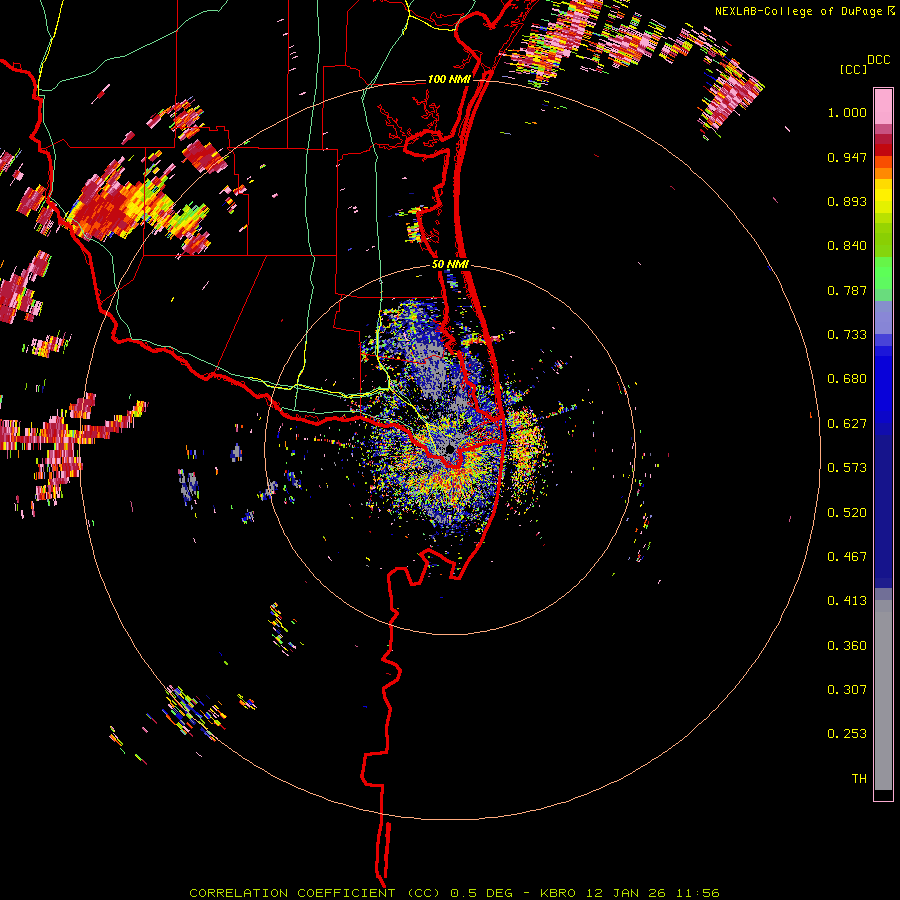
Task: Click the 0.787 color scale value
Action: pos(847,290)
